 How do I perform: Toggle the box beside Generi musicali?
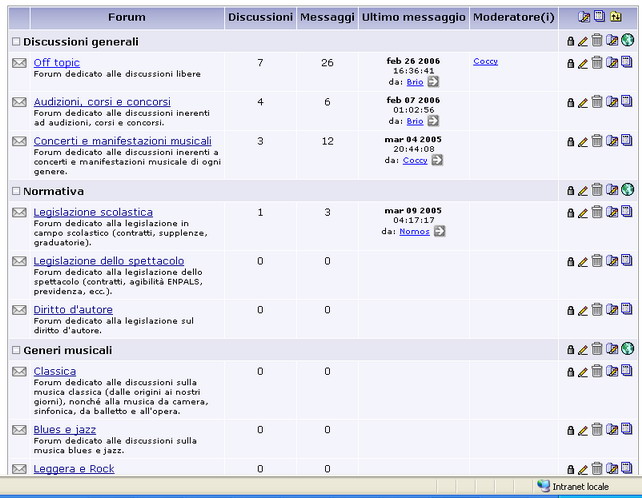pos(16,350)
